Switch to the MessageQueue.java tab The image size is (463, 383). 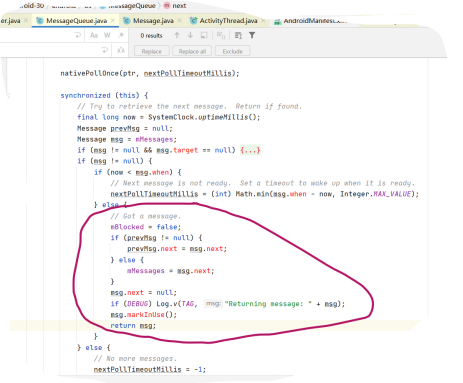pyautogui.click(x=76, y=21)
